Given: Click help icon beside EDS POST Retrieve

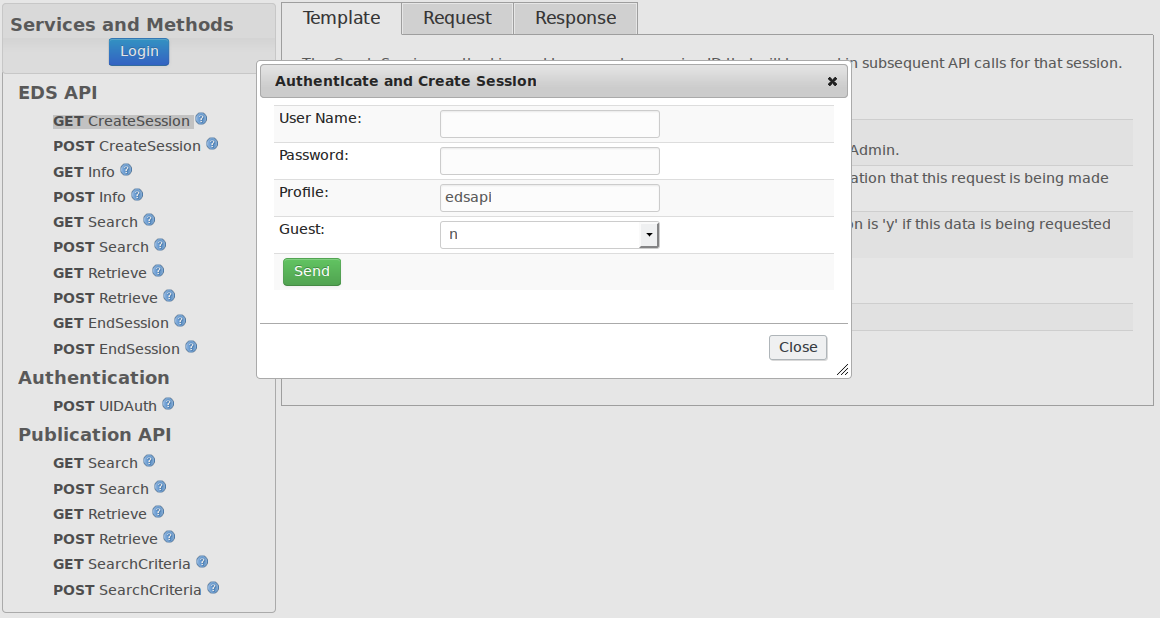Looking at the screenshot, I should pyautogui.click(x=169, y=296).
